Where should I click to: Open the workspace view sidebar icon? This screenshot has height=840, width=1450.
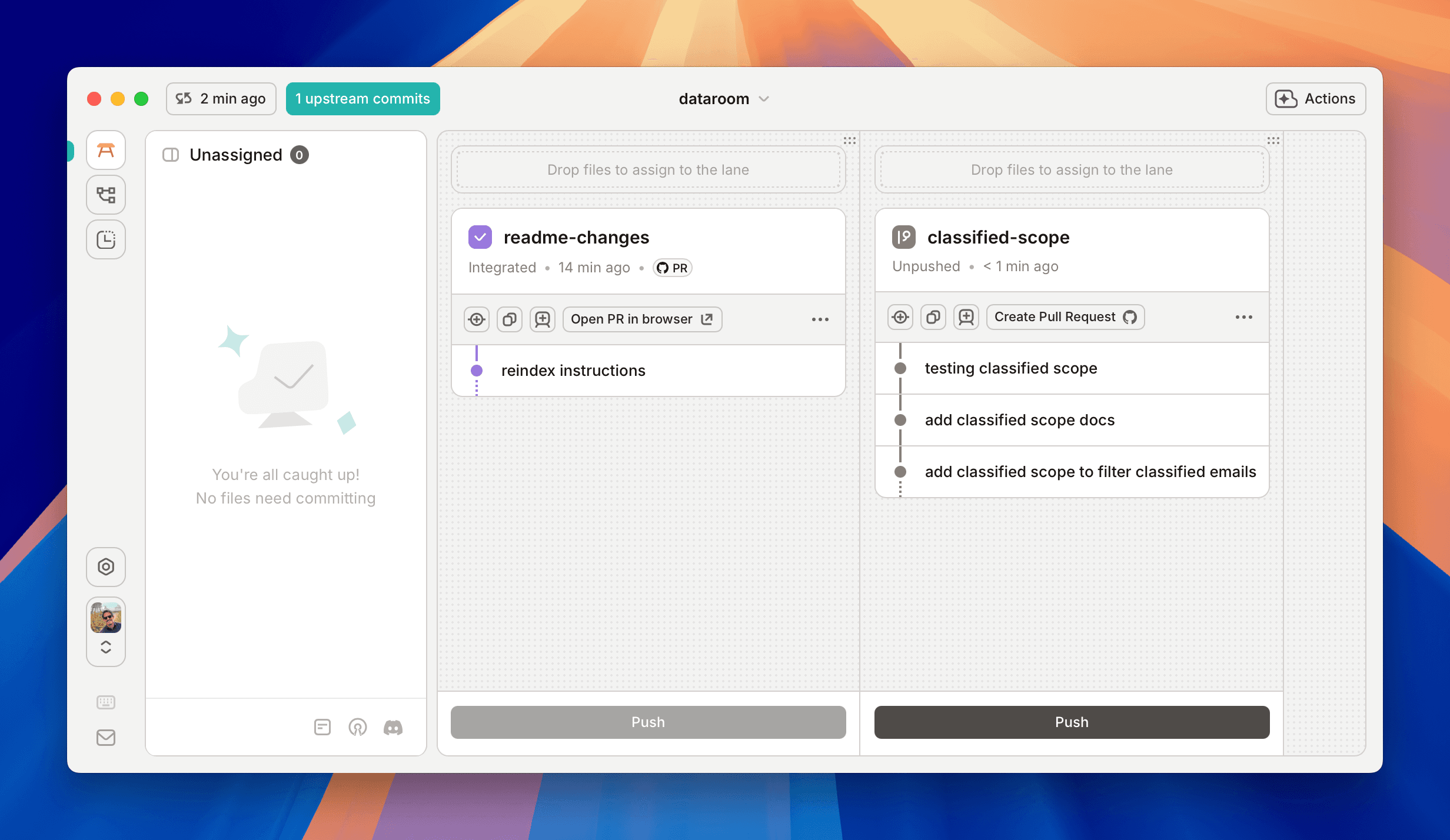106,151
